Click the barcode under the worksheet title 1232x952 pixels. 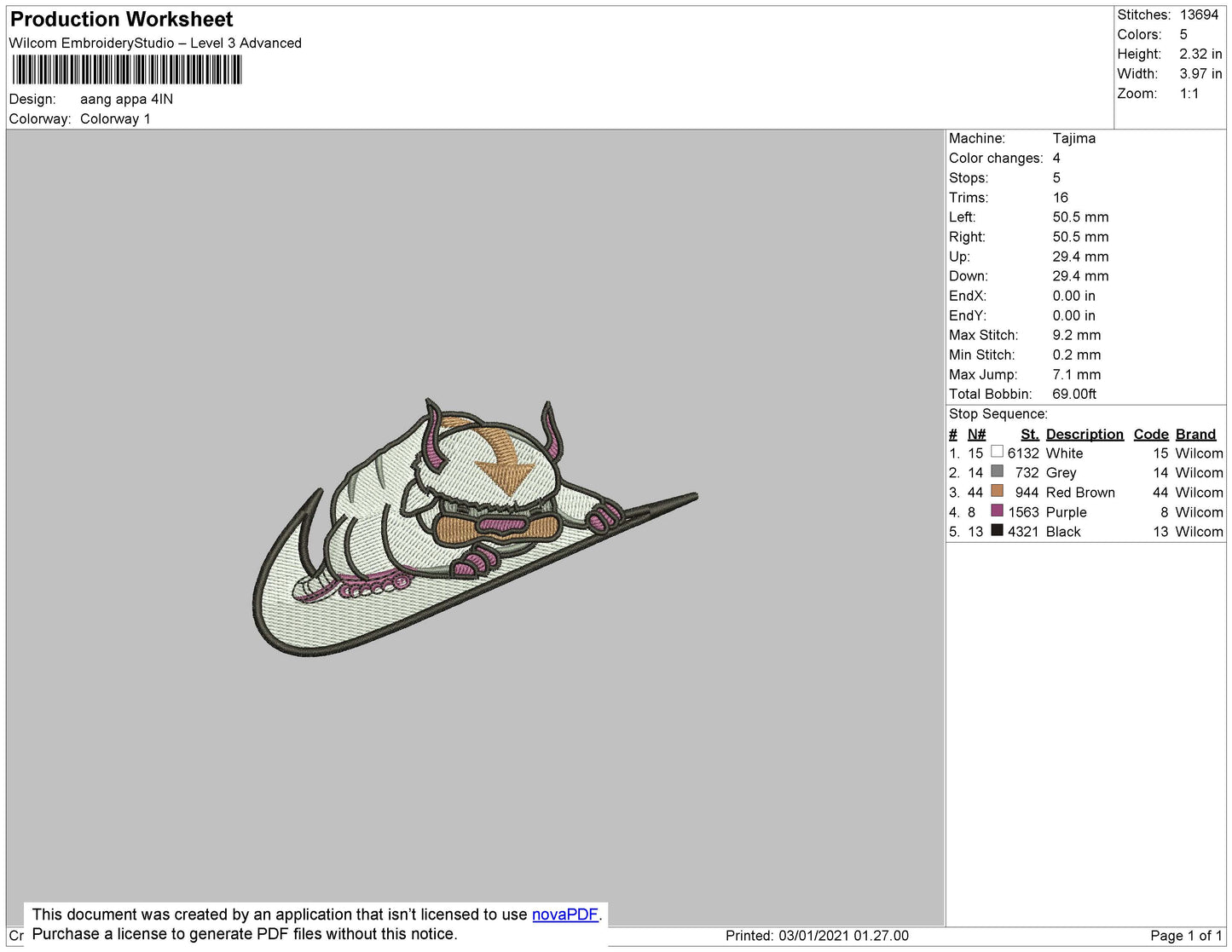coord(127,70)
